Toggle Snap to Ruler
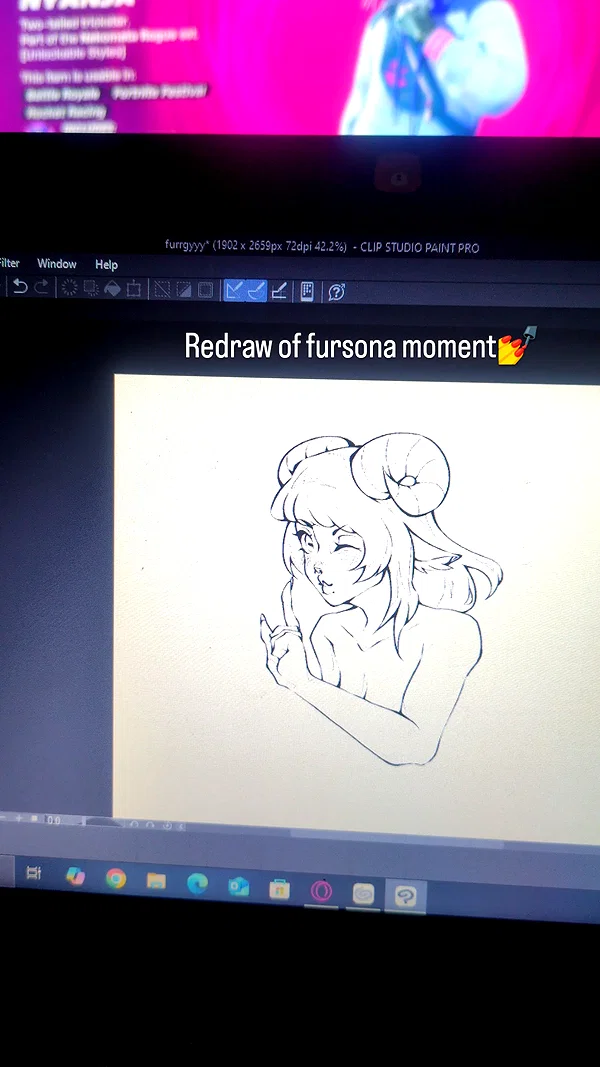This screenshot has width=600, height=1067. 234,291
